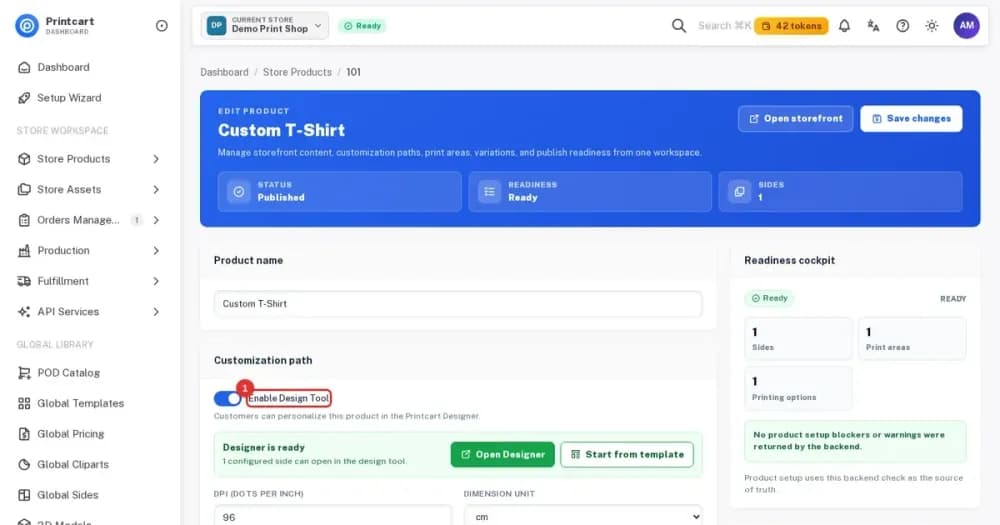Open Global Pricing menu item
1000x525 pixels.
coord(70,434)
